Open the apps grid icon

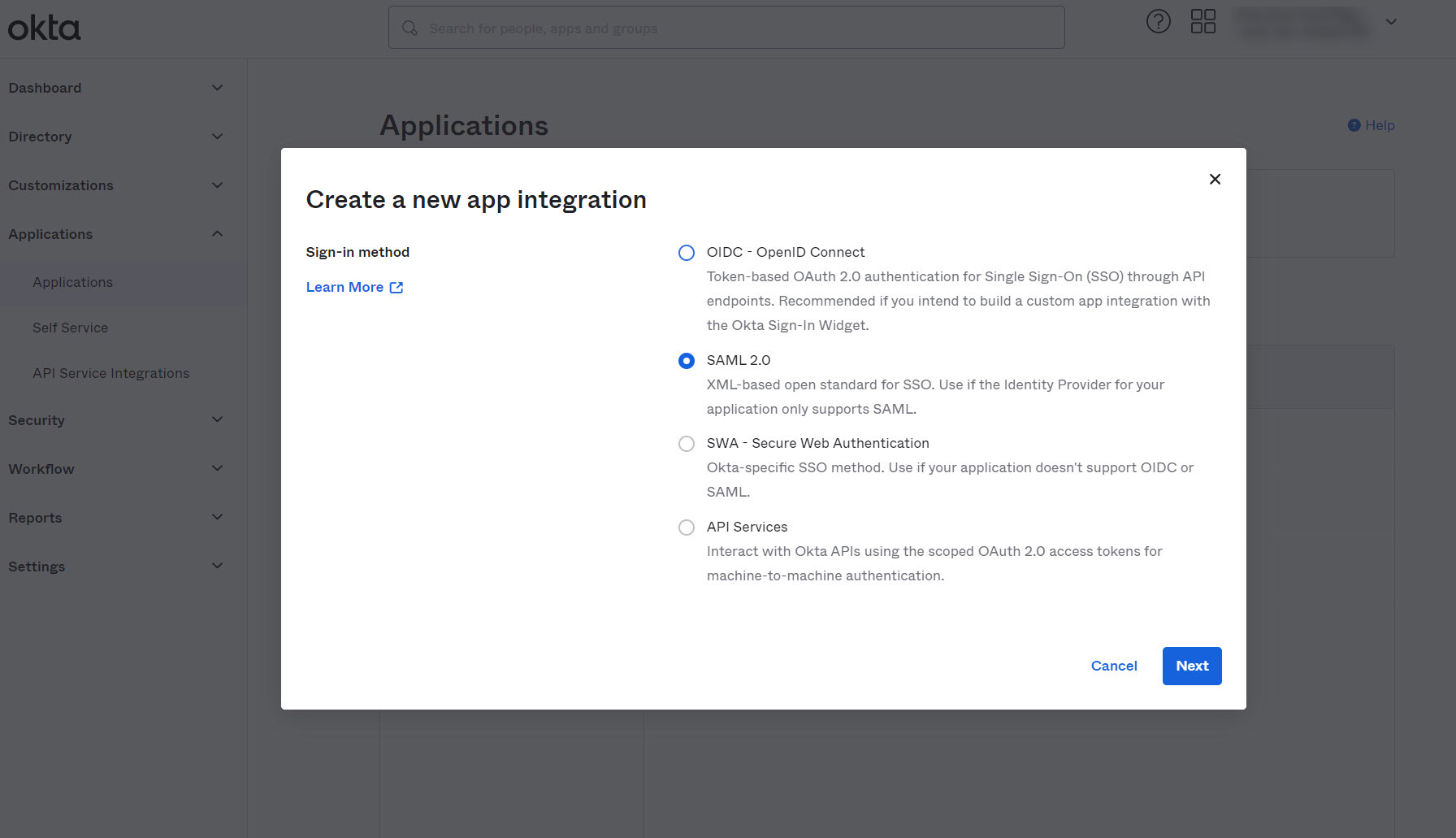[x=1202, y=22]
